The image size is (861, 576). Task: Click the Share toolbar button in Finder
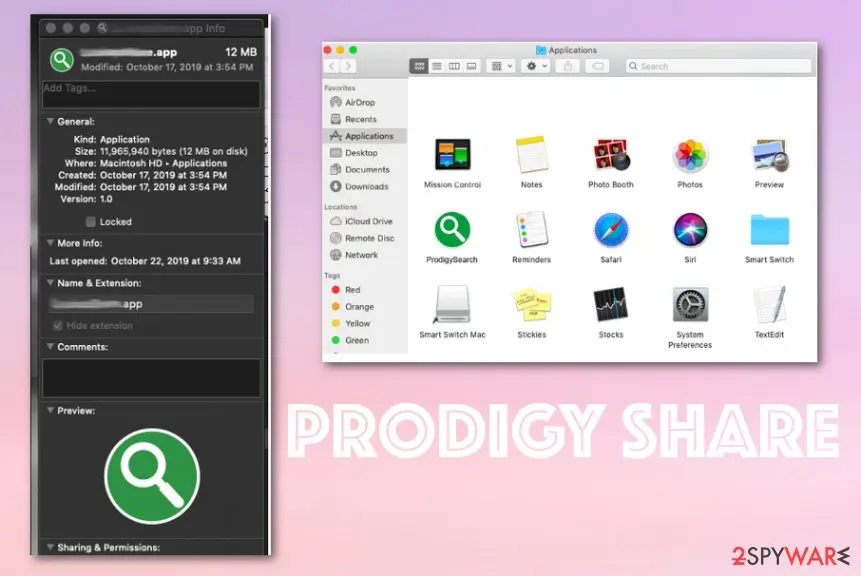point(568,66)
